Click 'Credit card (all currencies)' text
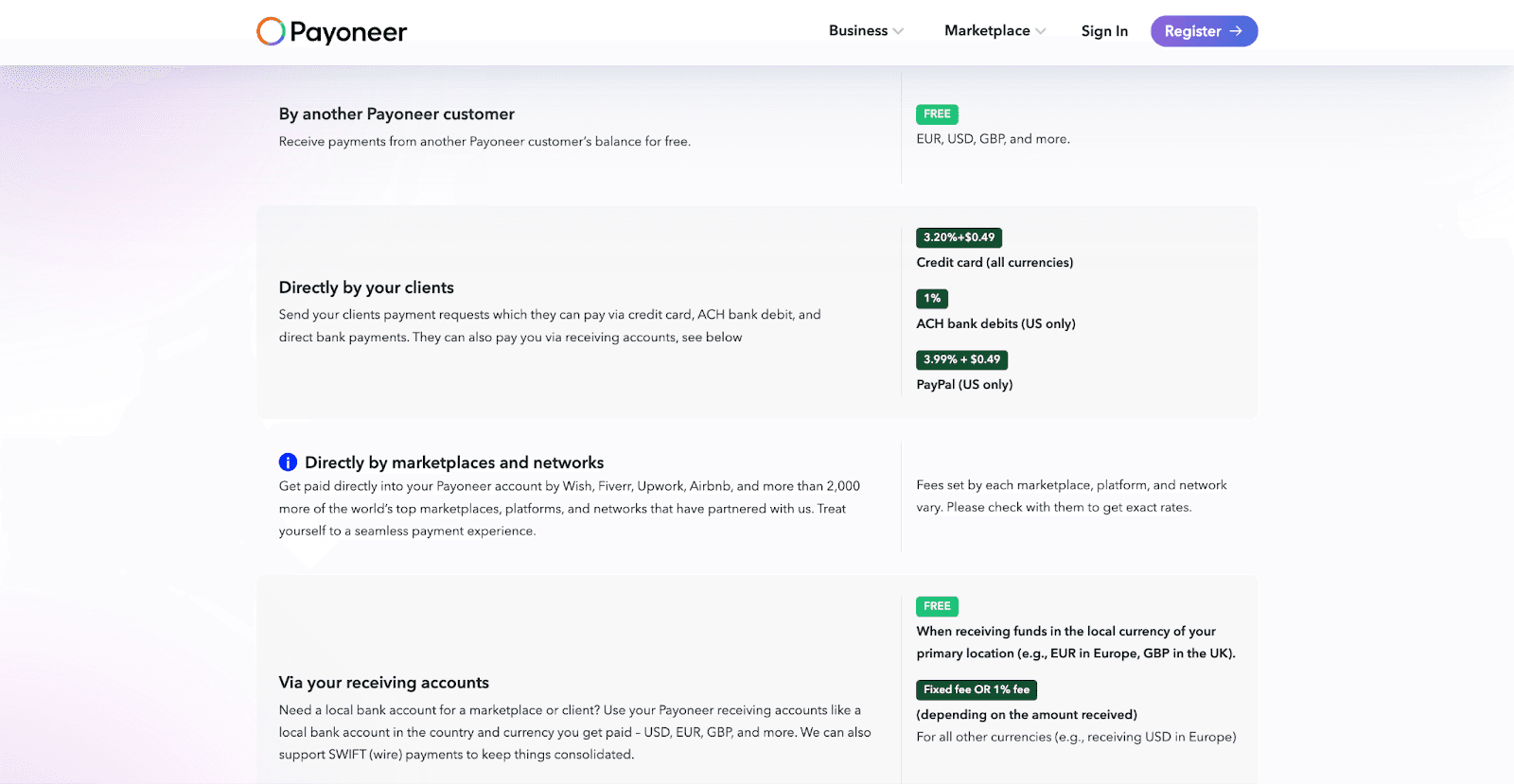Image resolution: width=1514 pixels, height=784 pixels. point(995,263)
